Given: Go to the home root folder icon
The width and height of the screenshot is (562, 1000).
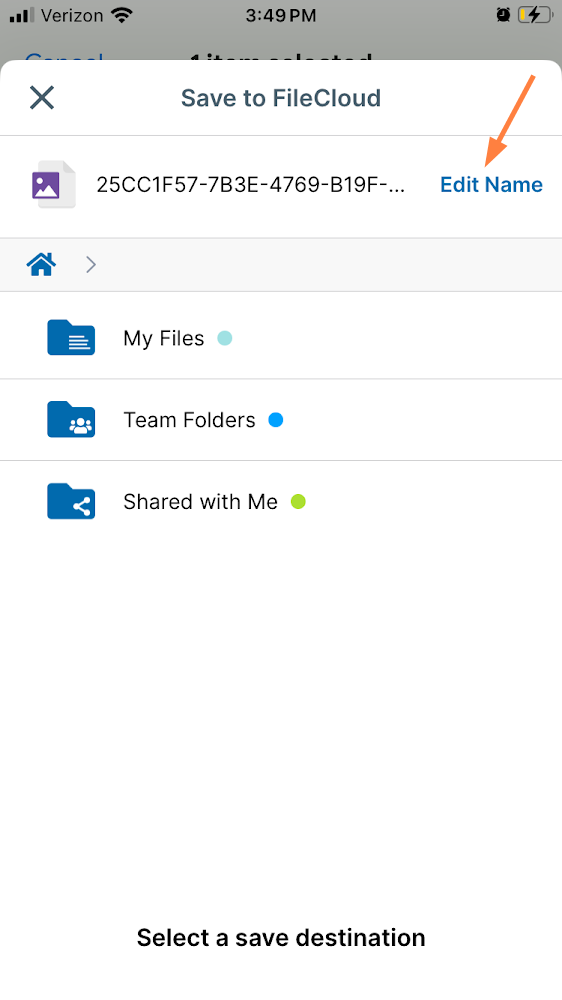Looking at the screenshot, I should tap(41, 263).
